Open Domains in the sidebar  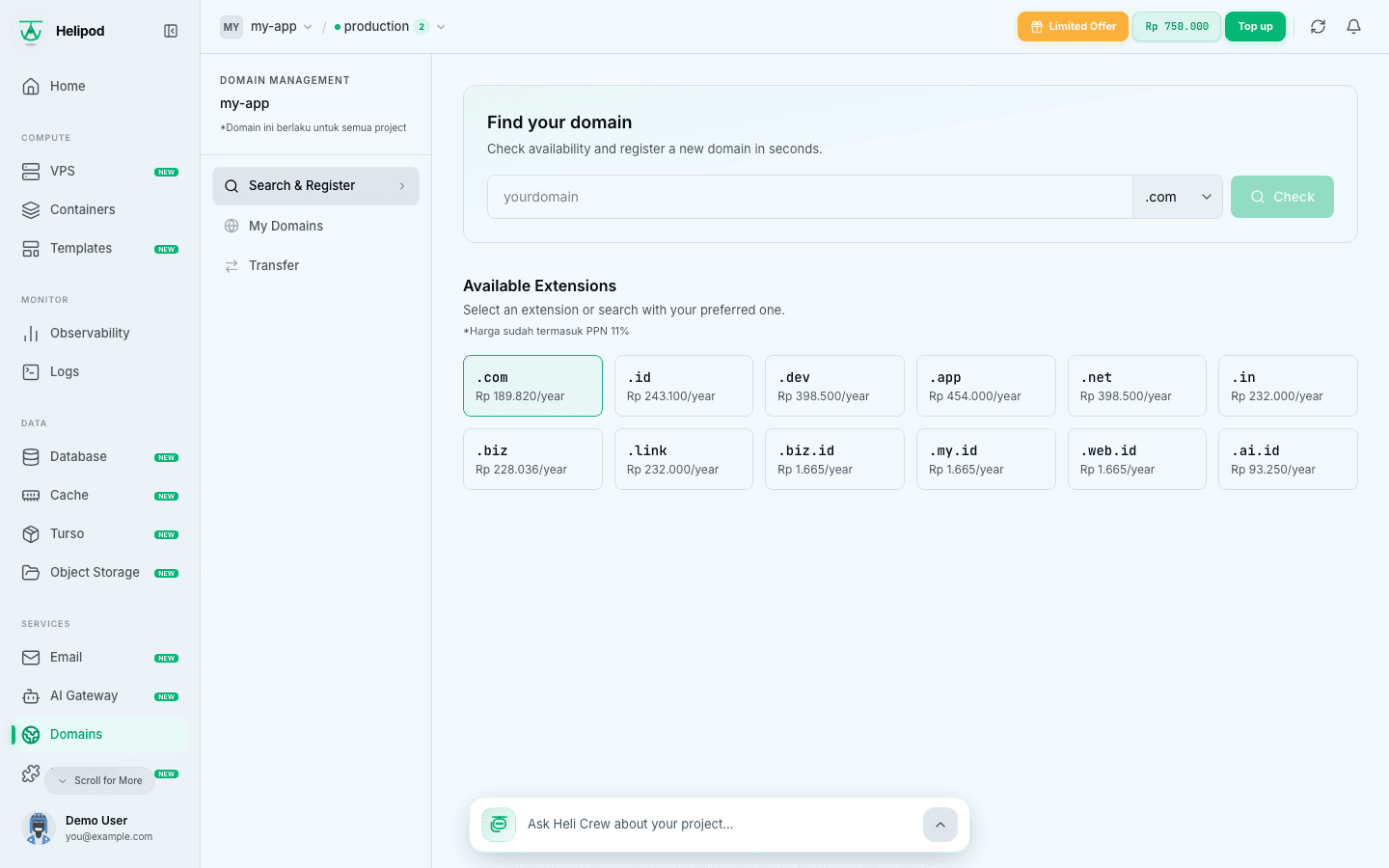tap(99, 734)
